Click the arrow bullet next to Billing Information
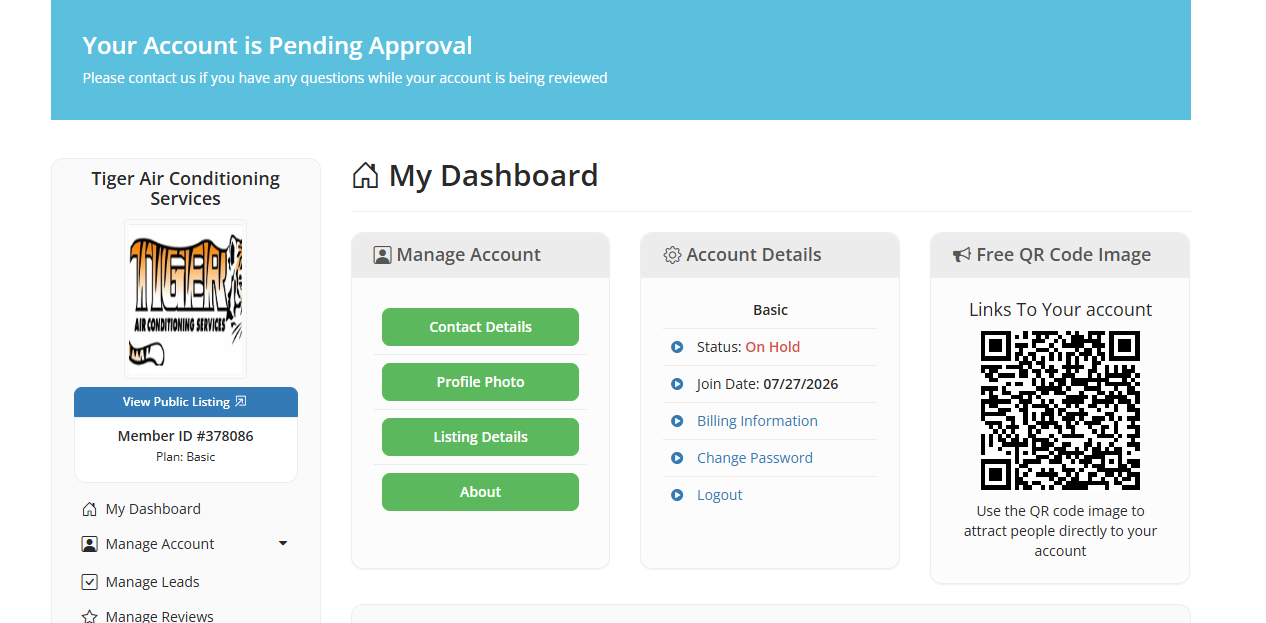1266x623 pixels. [677, 421]
